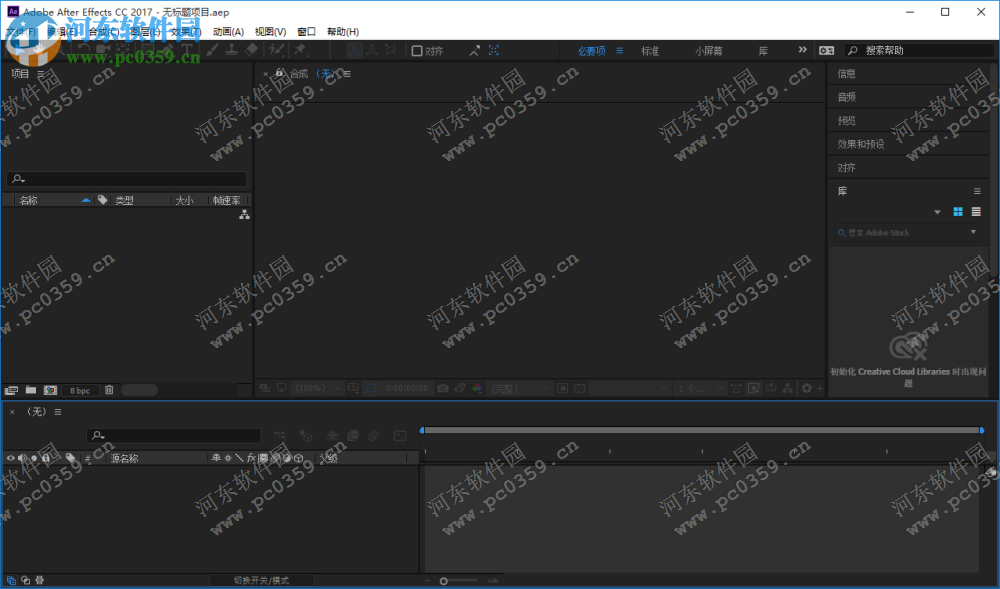1000x589 pixels.
Task: Open the Adobe Stock search dropdown
Action: pyautogui.click(x=973, y=232)
